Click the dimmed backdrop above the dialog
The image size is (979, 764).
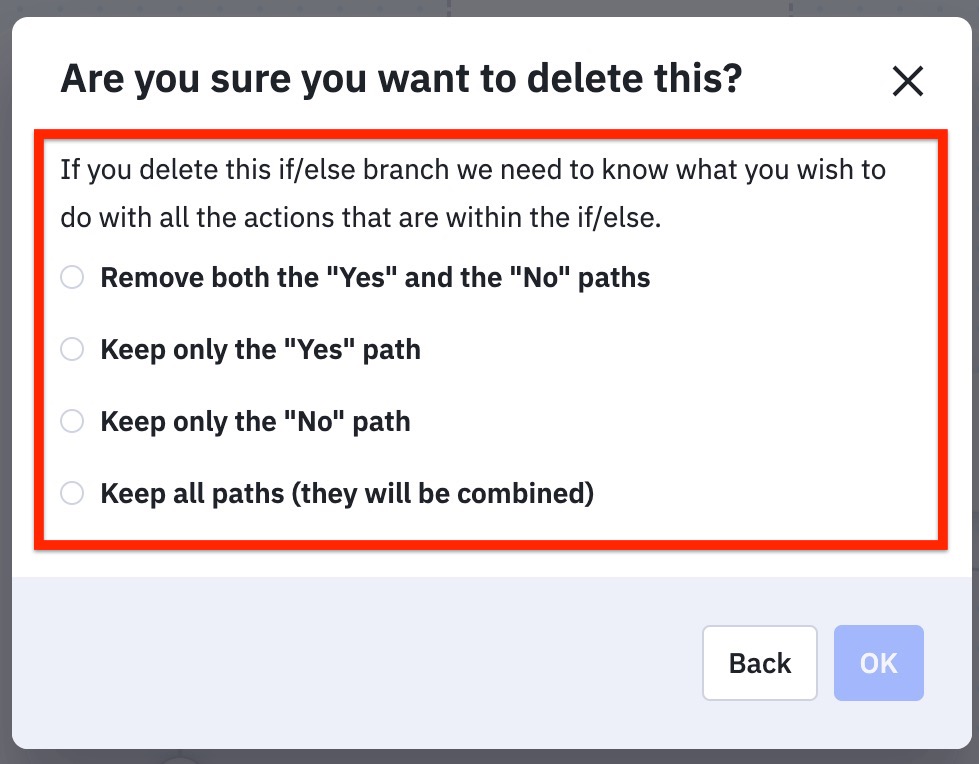click(x=300, y=7)
